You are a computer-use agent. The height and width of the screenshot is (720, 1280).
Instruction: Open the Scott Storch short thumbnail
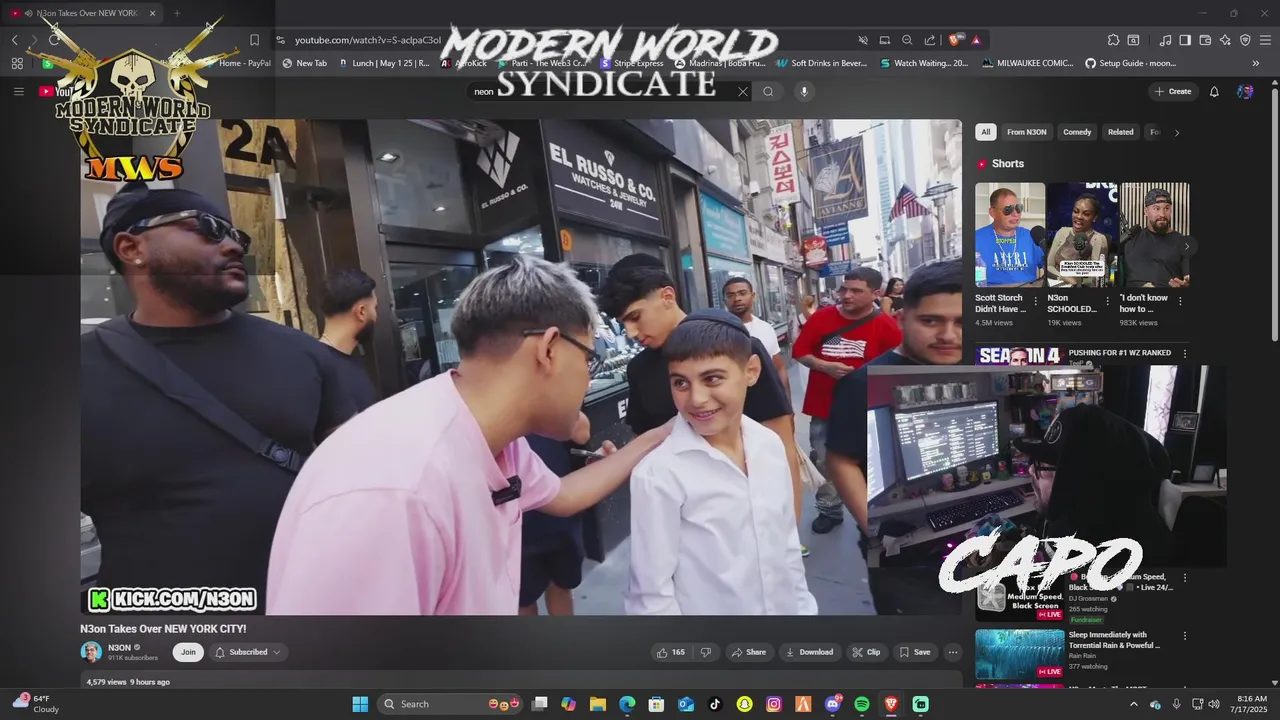pos(1010,234)
